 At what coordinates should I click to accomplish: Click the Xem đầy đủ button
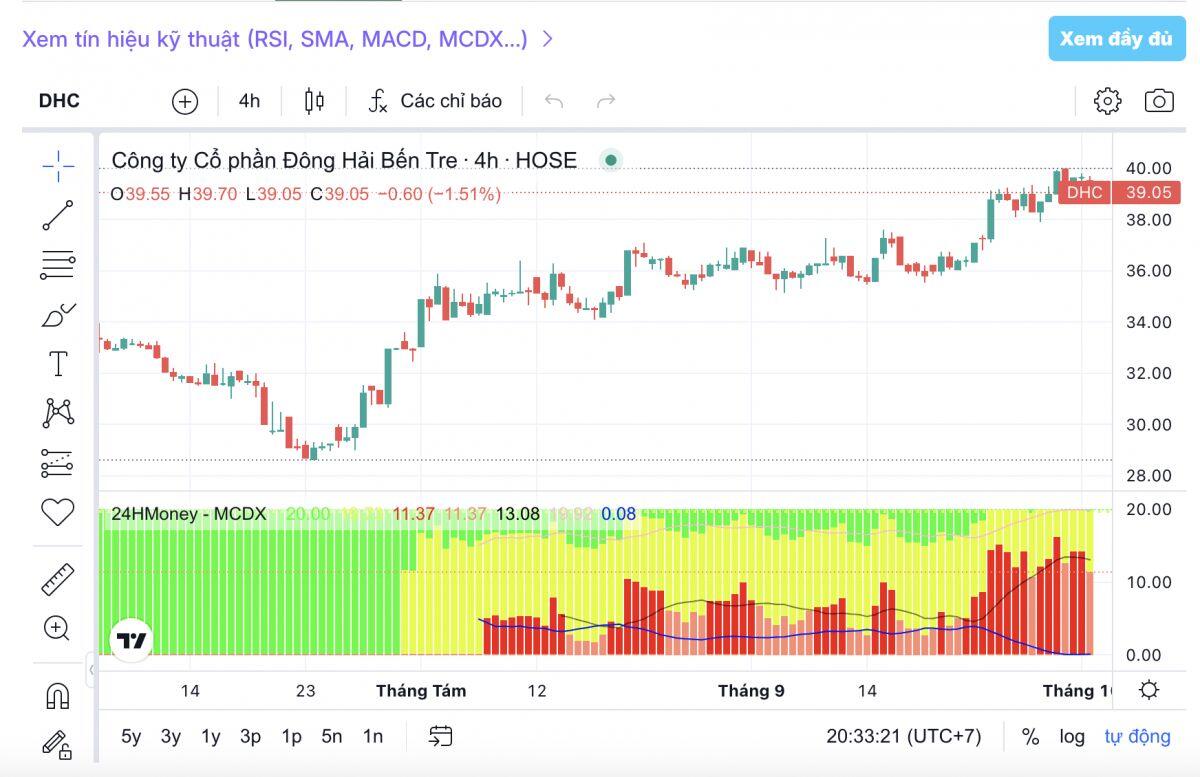pos(1116,39)
